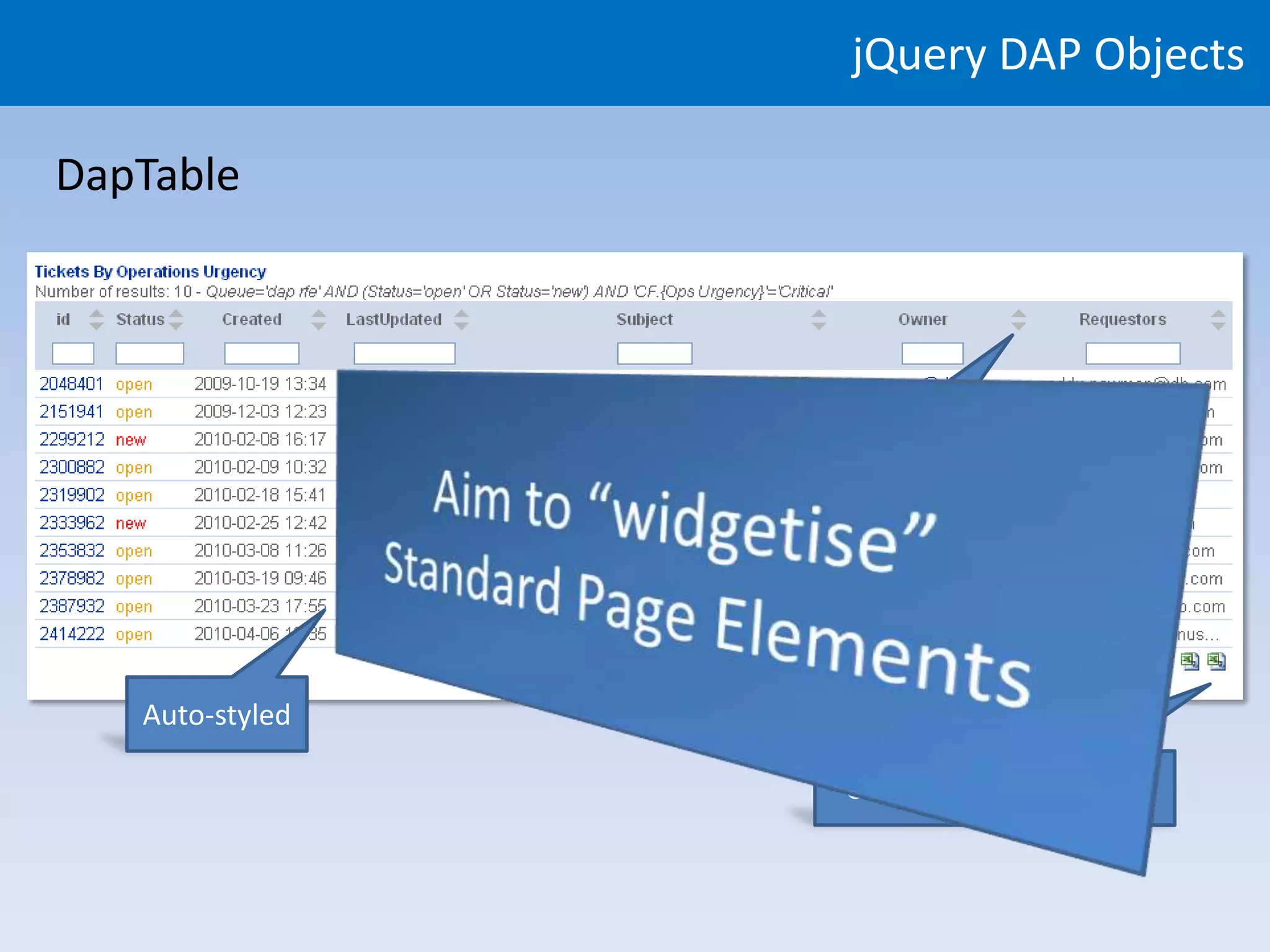Click the second Excel export icon

[1217, 661]
